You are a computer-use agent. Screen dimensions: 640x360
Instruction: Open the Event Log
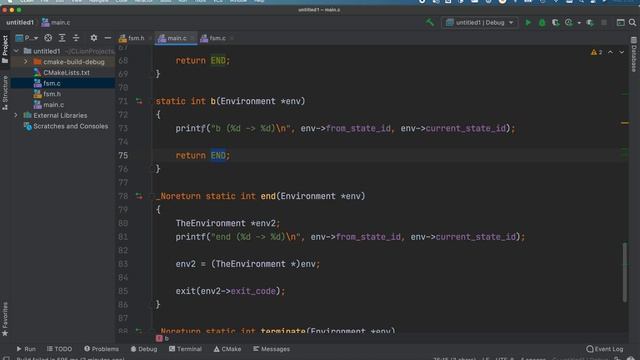[605, 349]
